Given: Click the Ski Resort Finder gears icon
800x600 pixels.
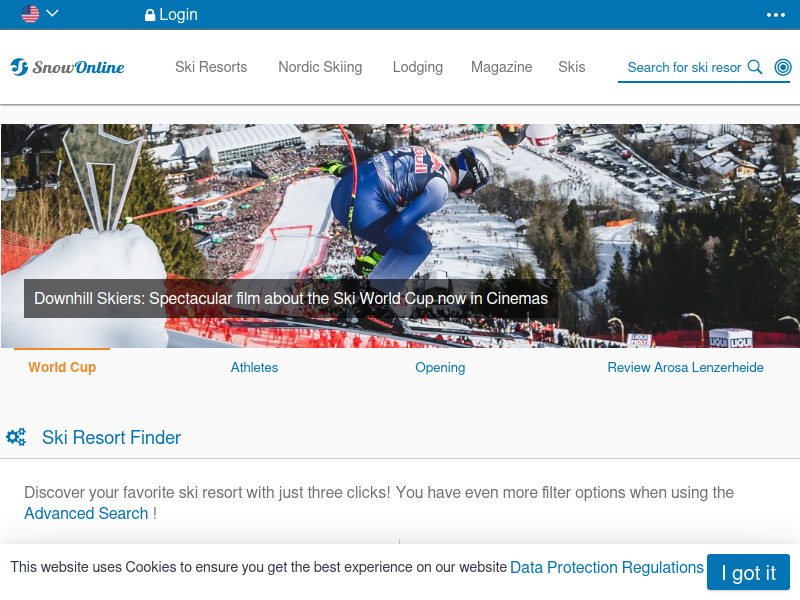Looking at the screenshot, I should pyautogui.click(x=16, y=437).
